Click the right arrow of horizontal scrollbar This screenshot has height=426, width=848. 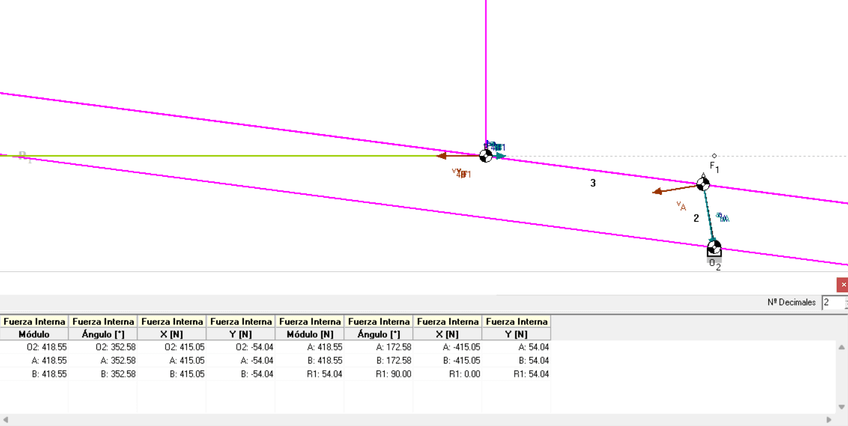(831, 419)
